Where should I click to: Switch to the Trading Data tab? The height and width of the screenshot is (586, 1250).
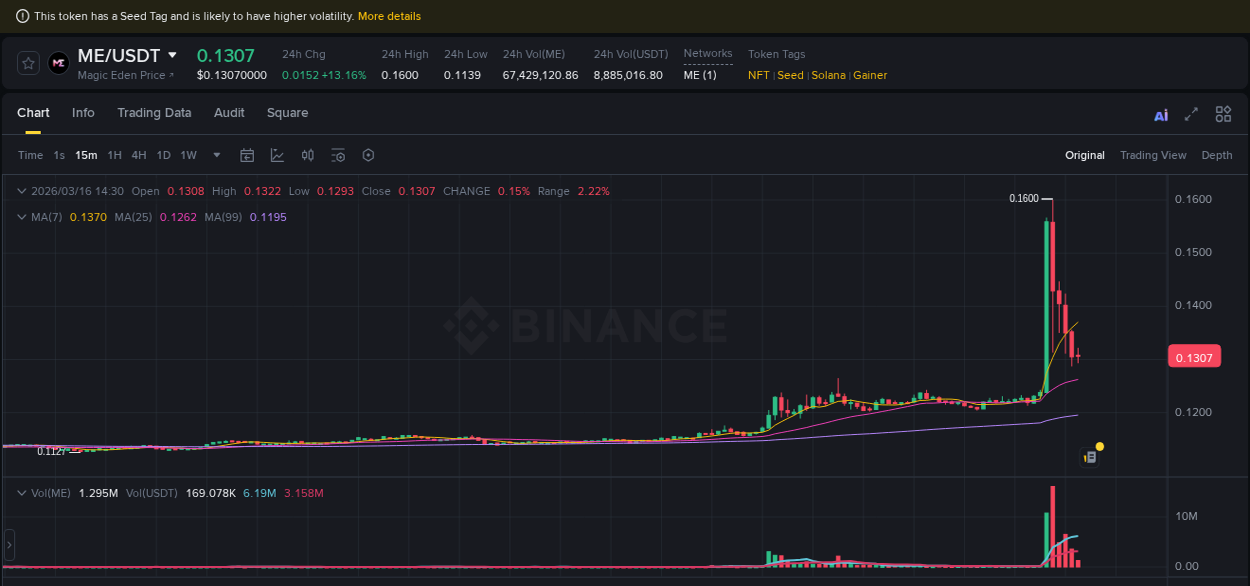[154, 113]
